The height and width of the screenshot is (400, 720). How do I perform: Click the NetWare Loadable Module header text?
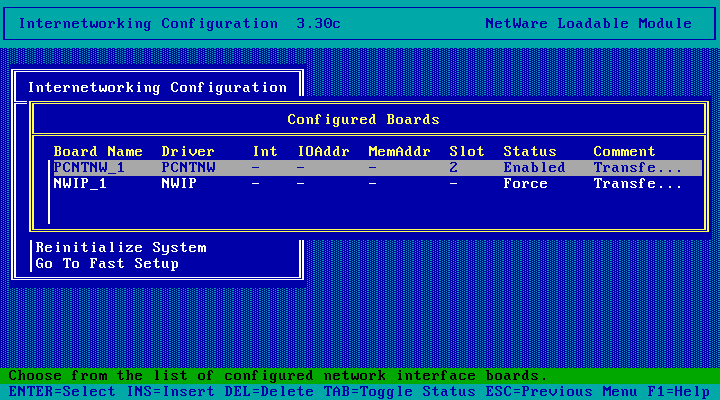pyautogui.click(x=588, y=23)
